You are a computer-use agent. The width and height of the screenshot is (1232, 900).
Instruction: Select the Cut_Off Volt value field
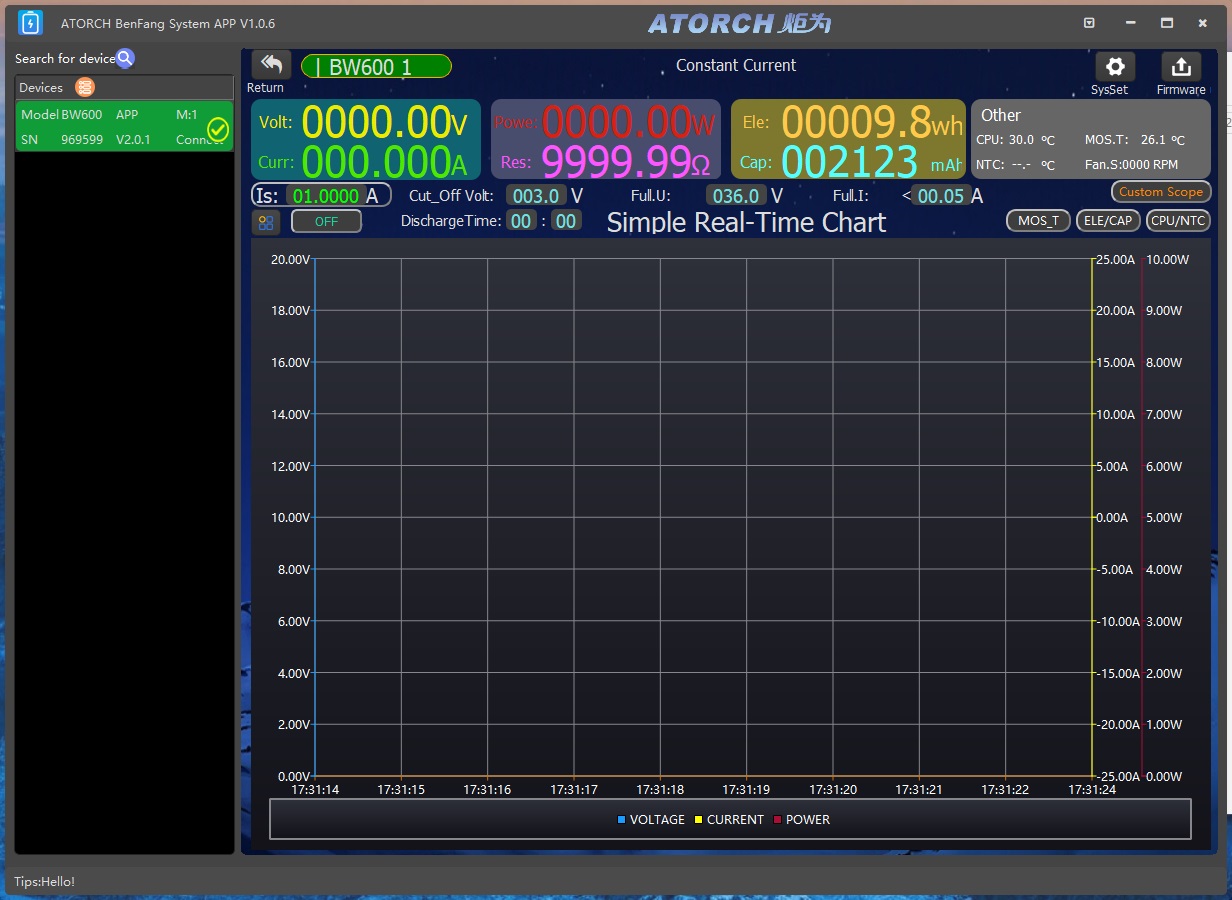pyautogui.click(x=535, y=196)
